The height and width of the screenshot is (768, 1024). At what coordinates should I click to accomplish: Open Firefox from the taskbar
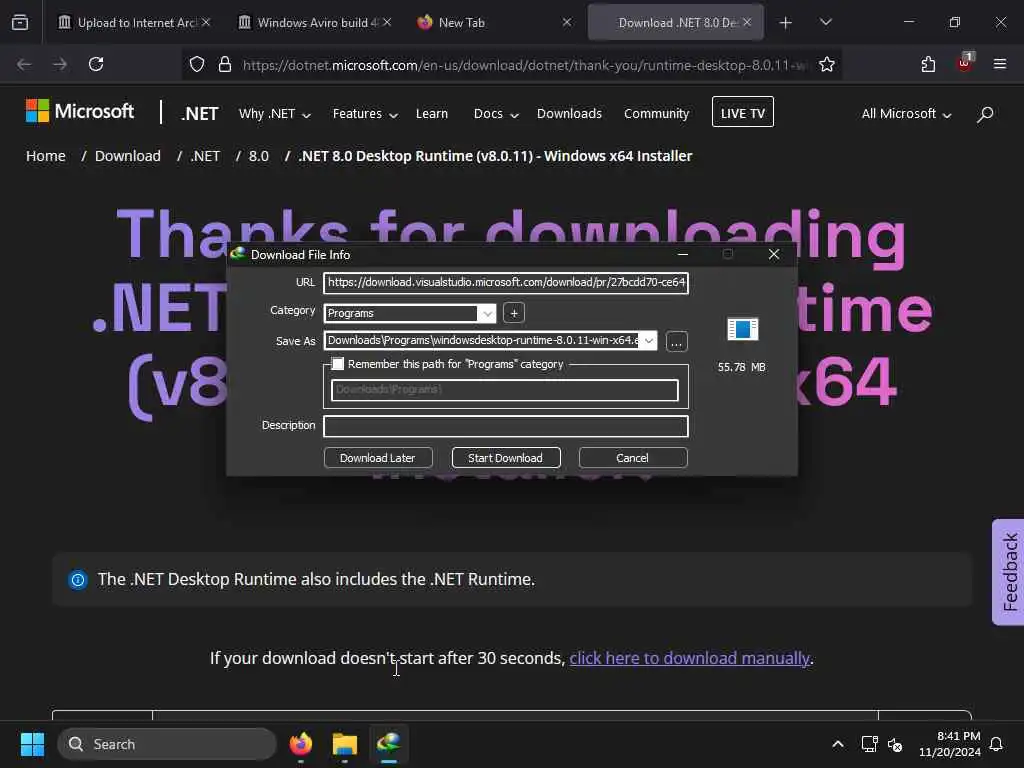tap(301, 744)
